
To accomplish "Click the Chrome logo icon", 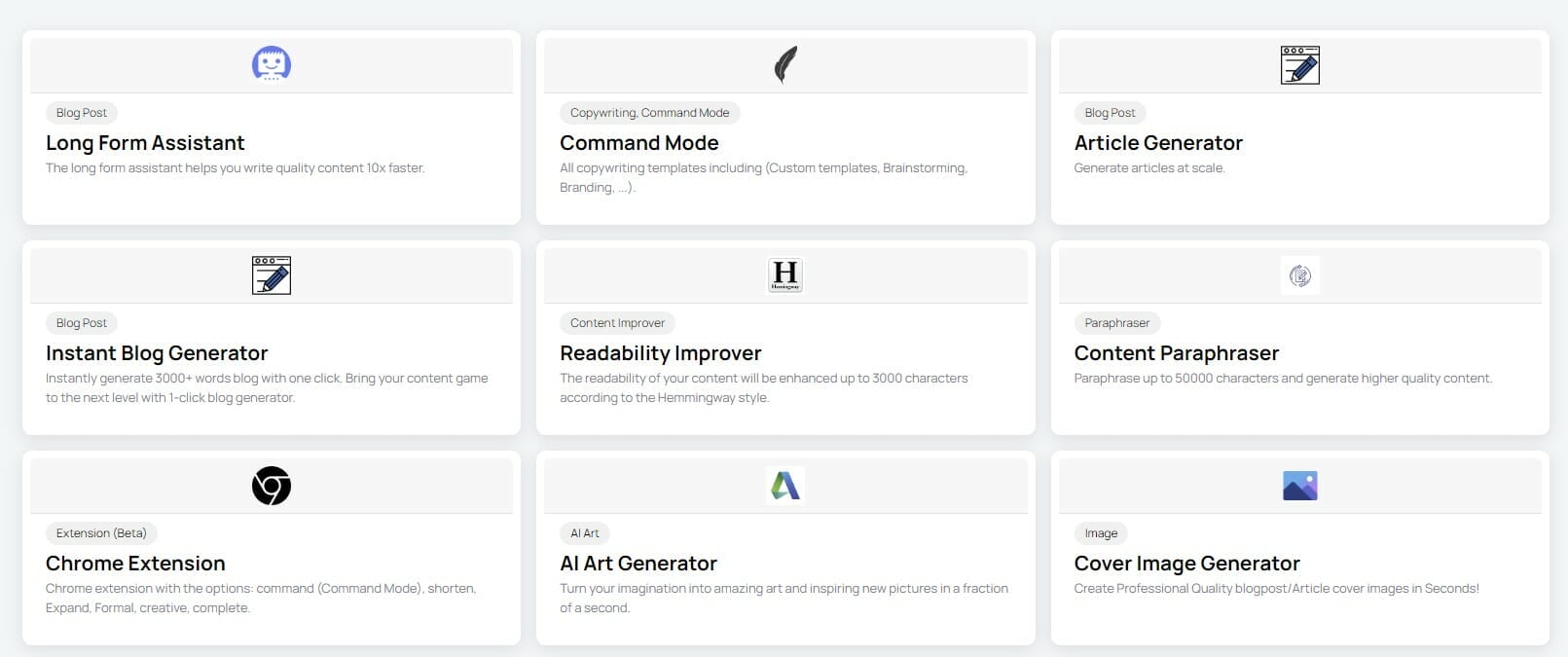I will click(272, 486).
